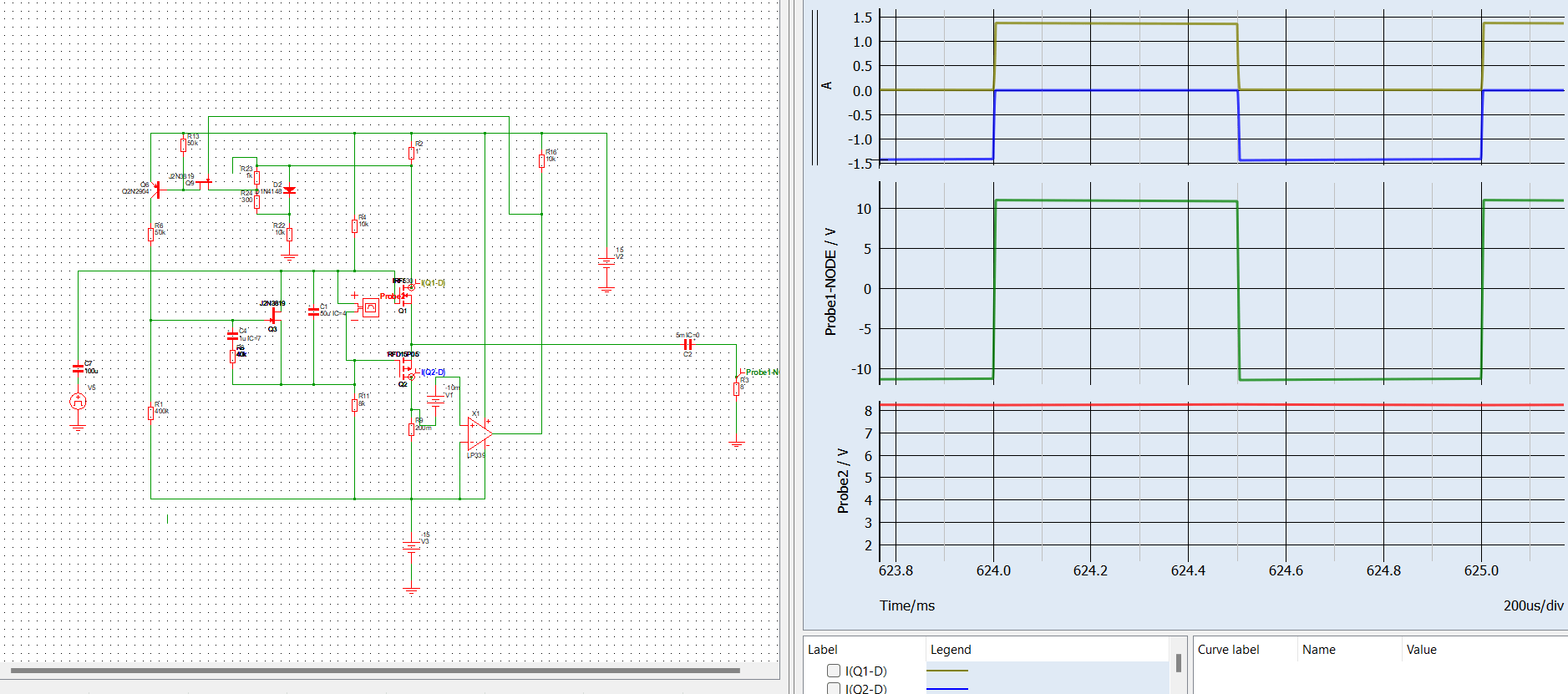1568x694 pixels.
Task: Tick the I(Q1-D) curve checkbox
Action: [x=833, y=671]
